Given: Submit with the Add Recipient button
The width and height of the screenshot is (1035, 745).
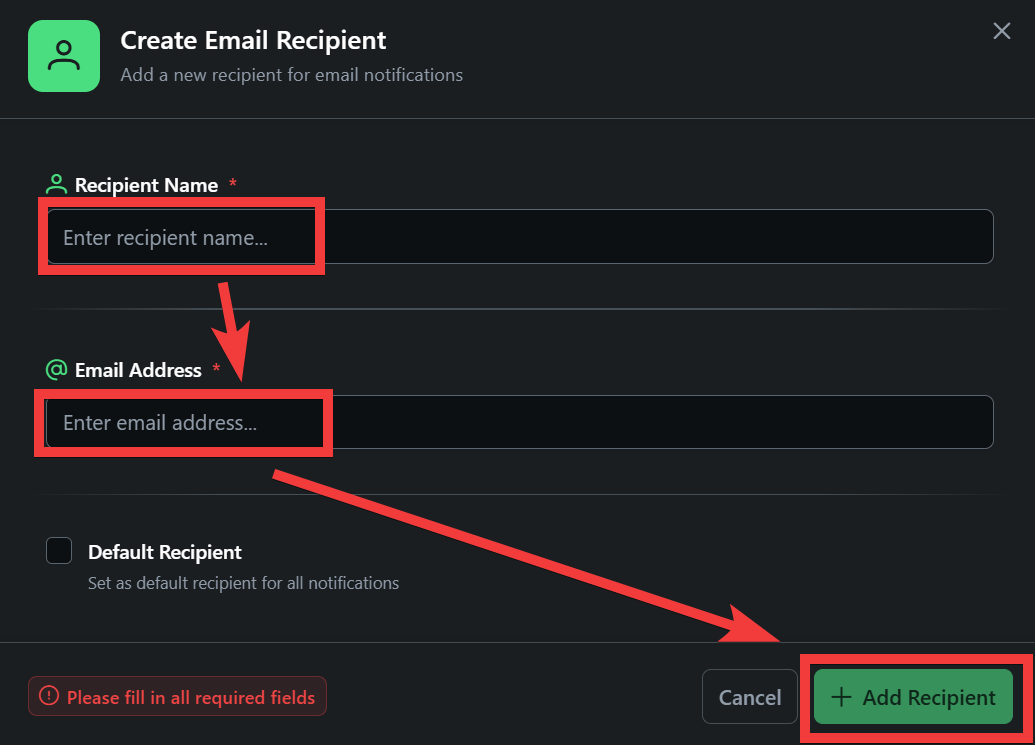Looking at the screenshot, I should pyautogui.click(x=913, y=697).
